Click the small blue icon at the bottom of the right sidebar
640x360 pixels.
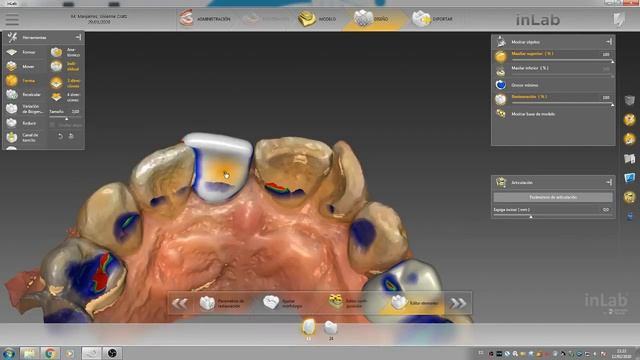630,216
